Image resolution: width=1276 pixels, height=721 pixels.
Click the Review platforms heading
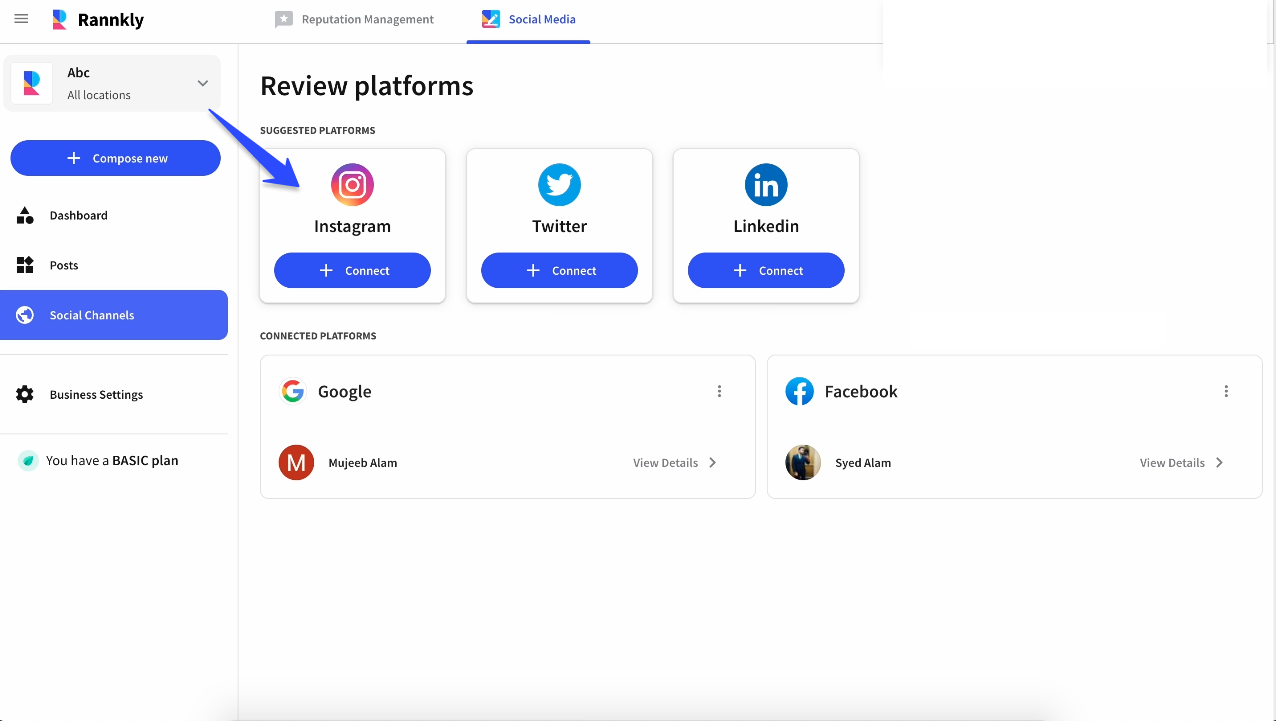pyautogui.click(x=367, y=86)
